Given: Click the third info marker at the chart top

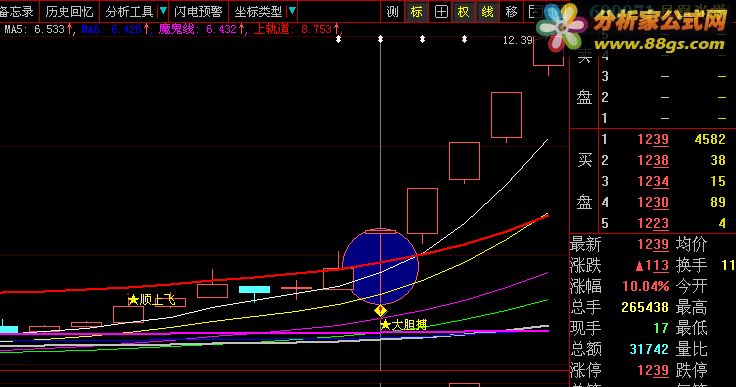Looking at the screenshot, I should 422,39.
